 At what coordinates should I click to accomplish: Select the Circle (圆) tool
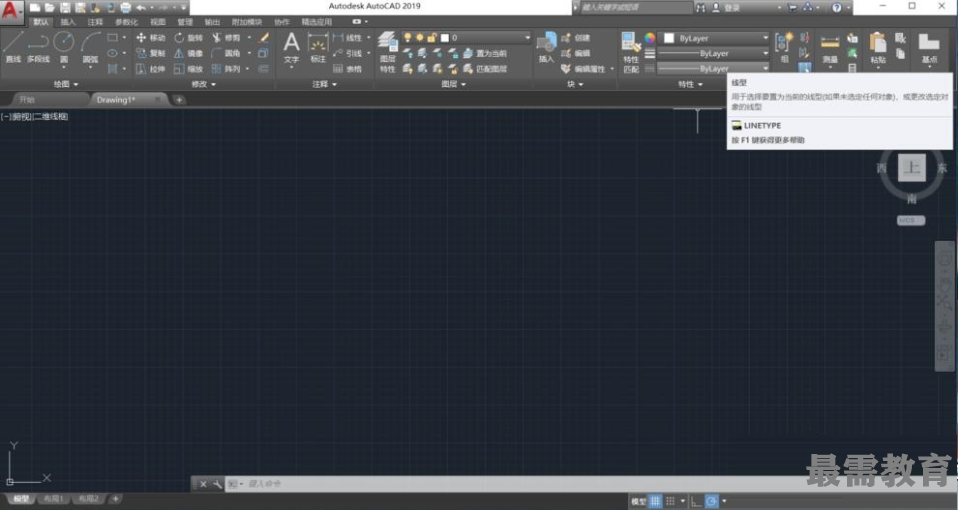(x=64, y=48)
